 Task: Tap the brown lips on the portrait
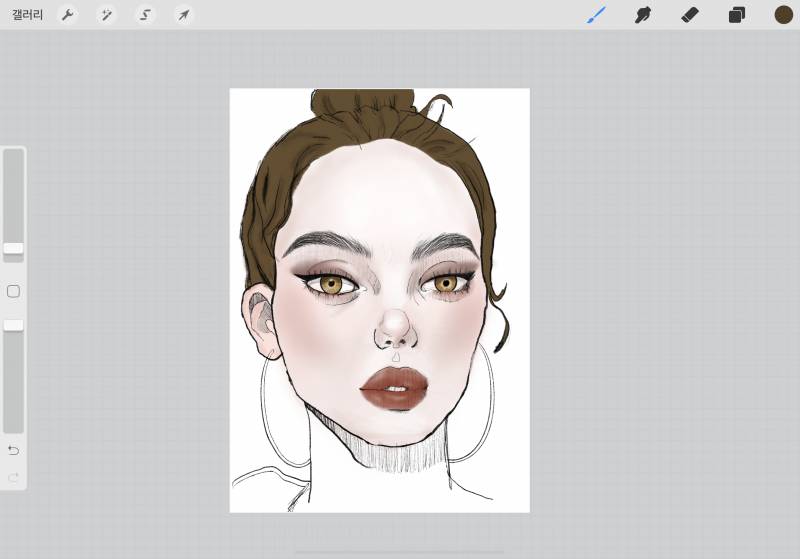(x=396, y=387)
